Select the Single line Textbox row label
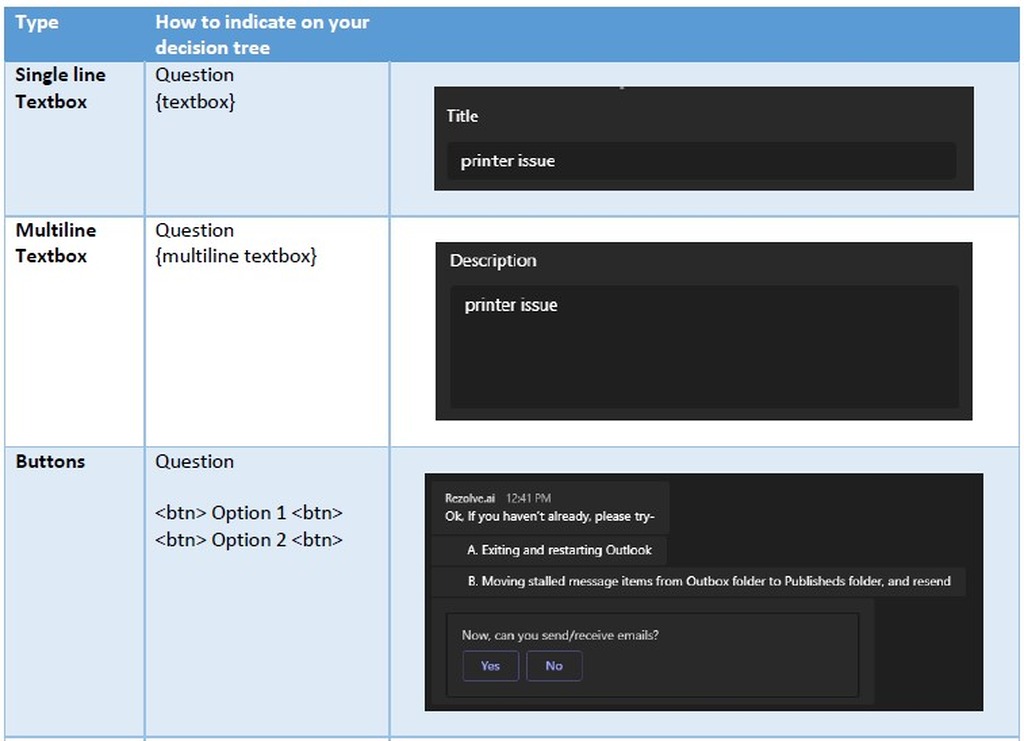 click(x=60, y=87)
